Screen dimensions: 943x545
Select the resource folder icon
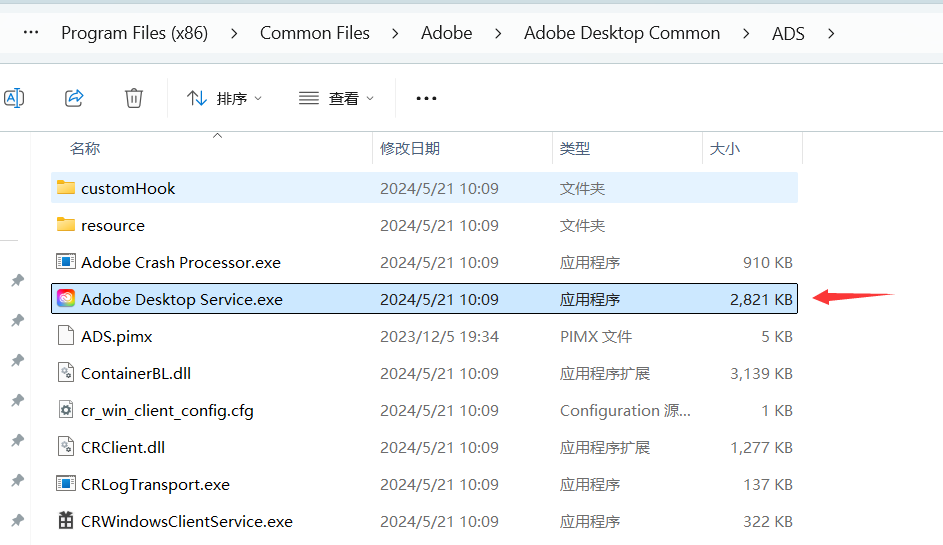tap(66, 224)
